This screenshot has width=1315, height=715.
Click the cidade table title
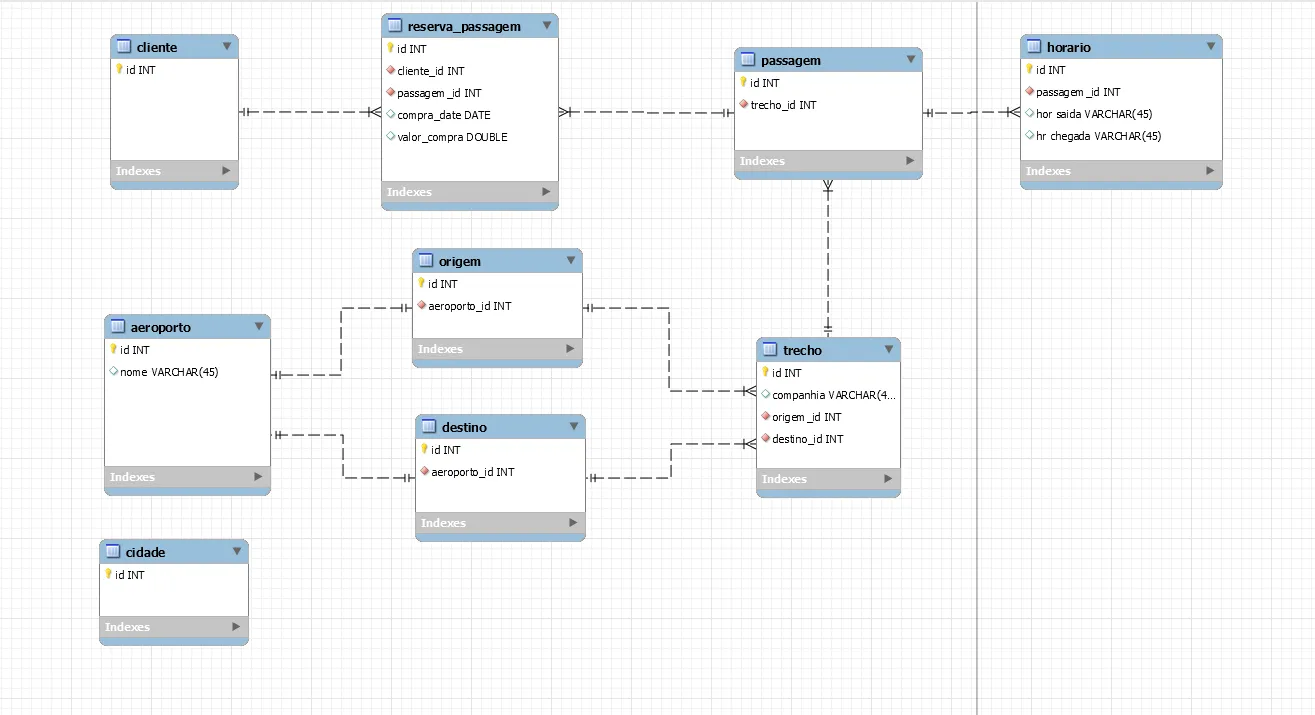[146, 552]
